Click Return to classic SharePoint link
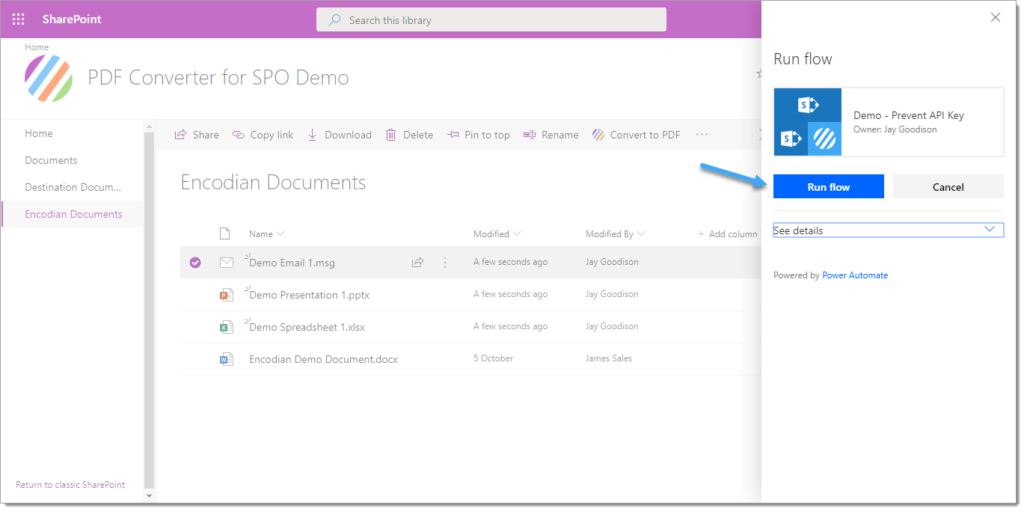 (x=70, y=485)
